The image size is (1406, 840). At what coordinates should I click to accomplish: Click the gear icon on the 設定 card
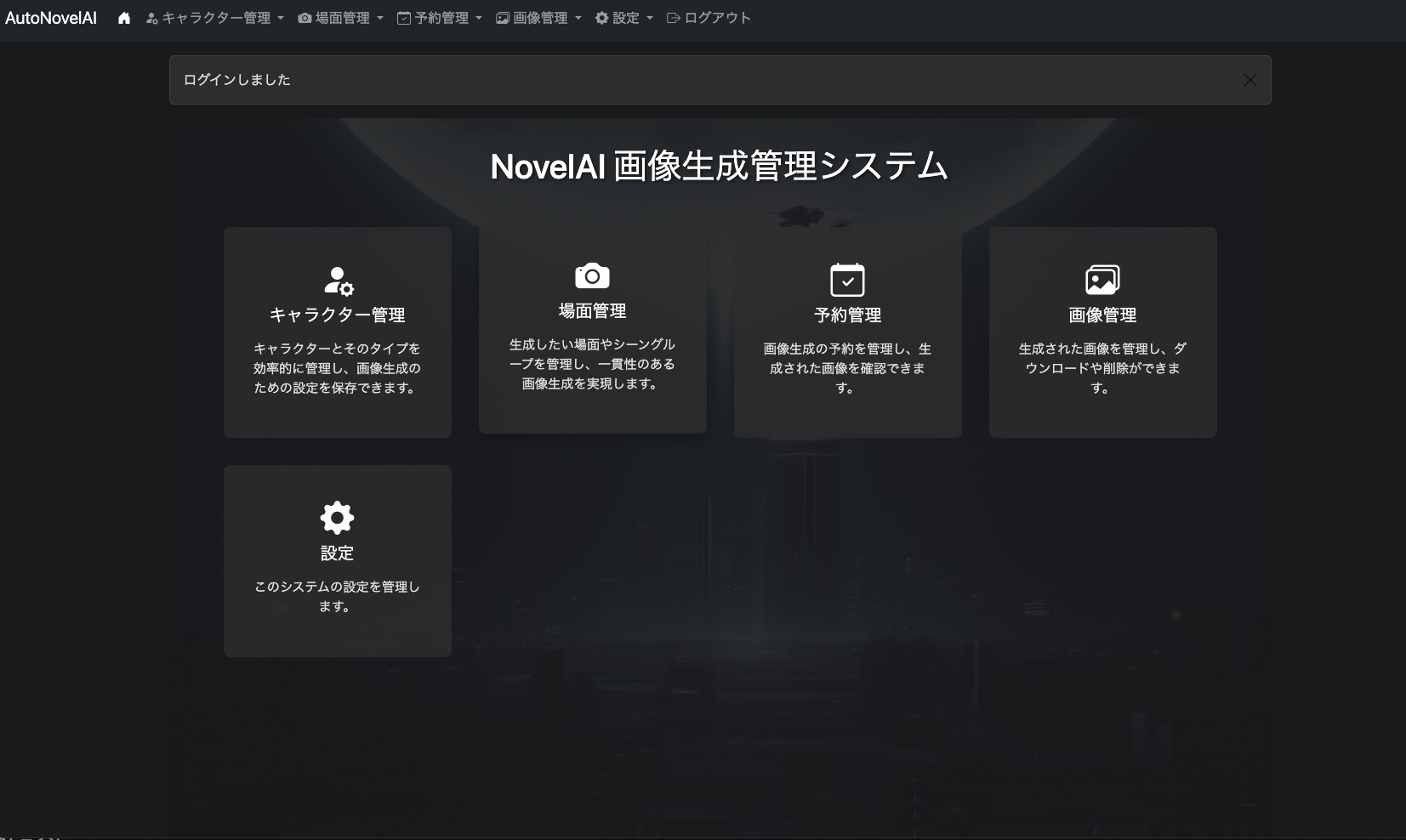337,517
